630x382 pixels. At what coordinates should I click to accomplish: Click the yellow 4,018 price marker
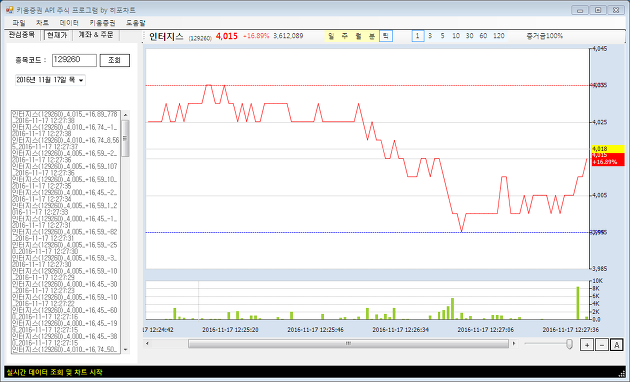(x=608, y=149)
